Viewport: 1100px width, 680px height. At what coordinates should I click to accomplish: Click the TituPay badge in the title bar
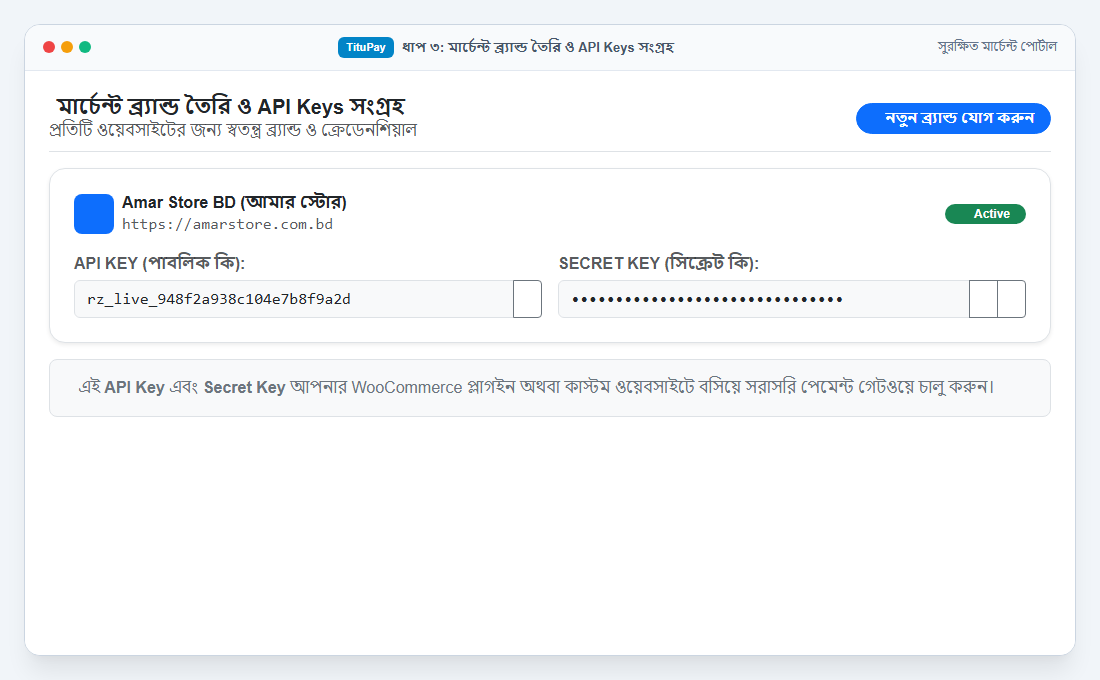(x=365, y=47)
